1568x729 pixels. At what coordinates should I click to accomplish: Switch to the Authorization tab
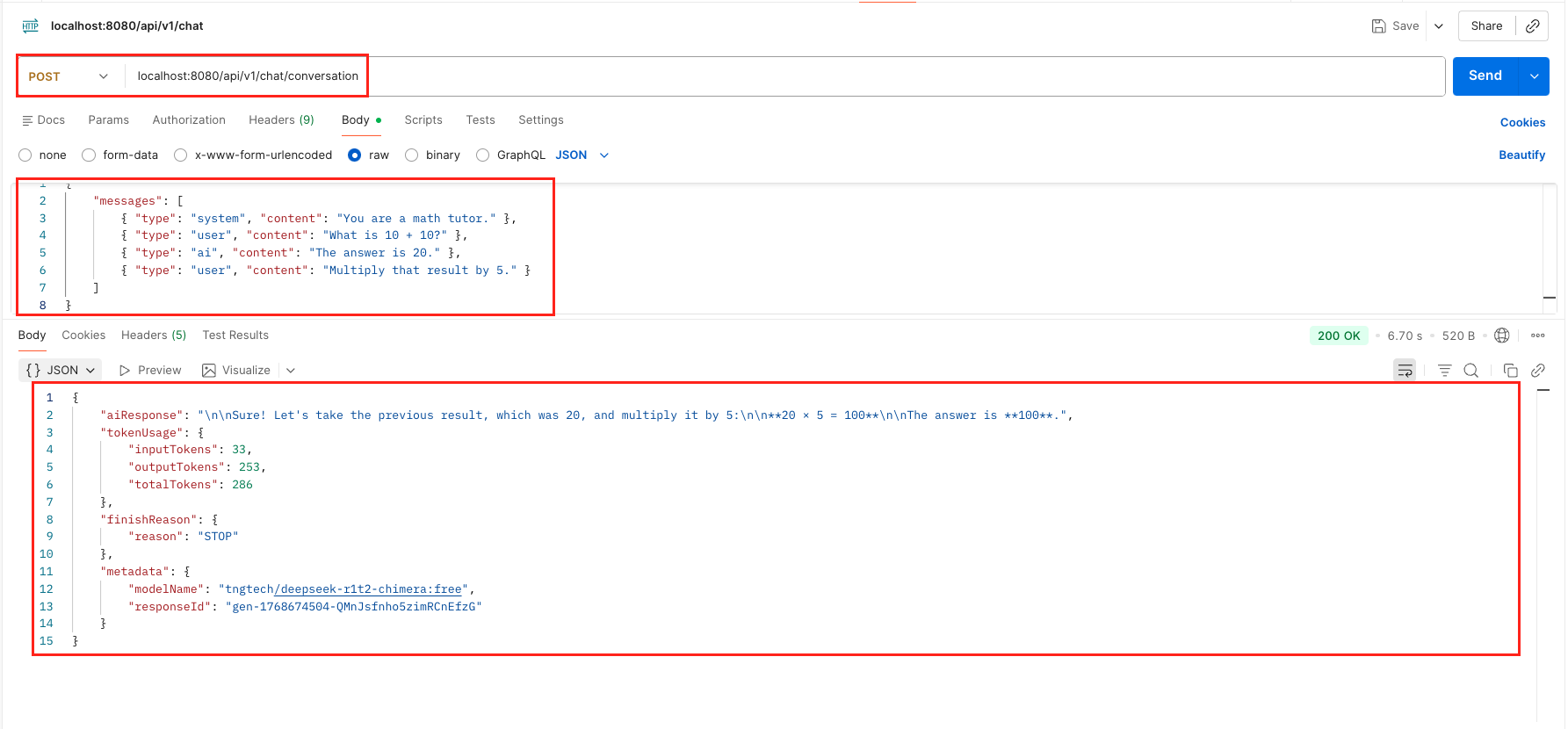click(x=189, y=120)
